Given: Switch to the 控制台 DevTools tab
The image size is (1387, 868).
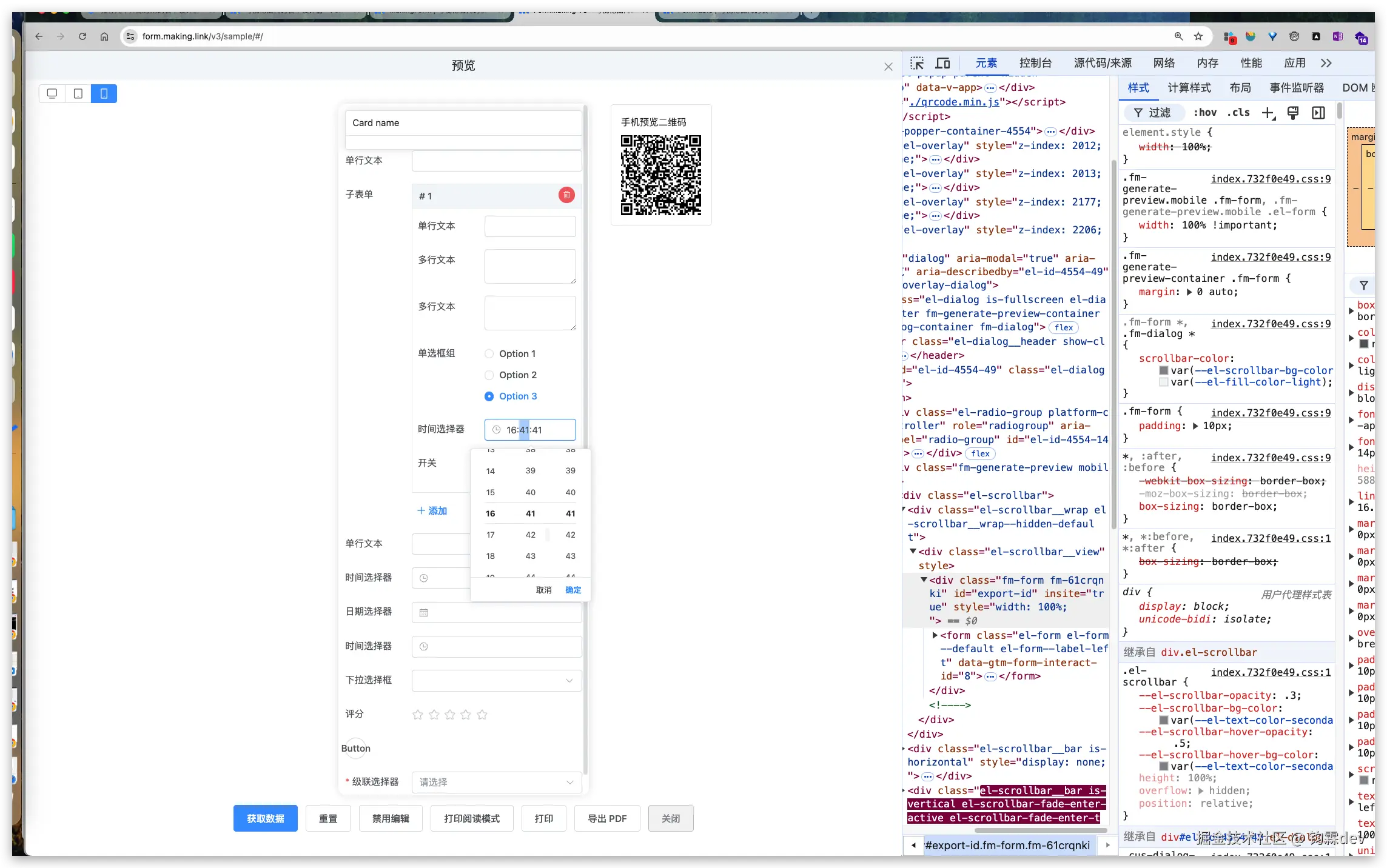Looking at the screenshot, I should 1035,63.
